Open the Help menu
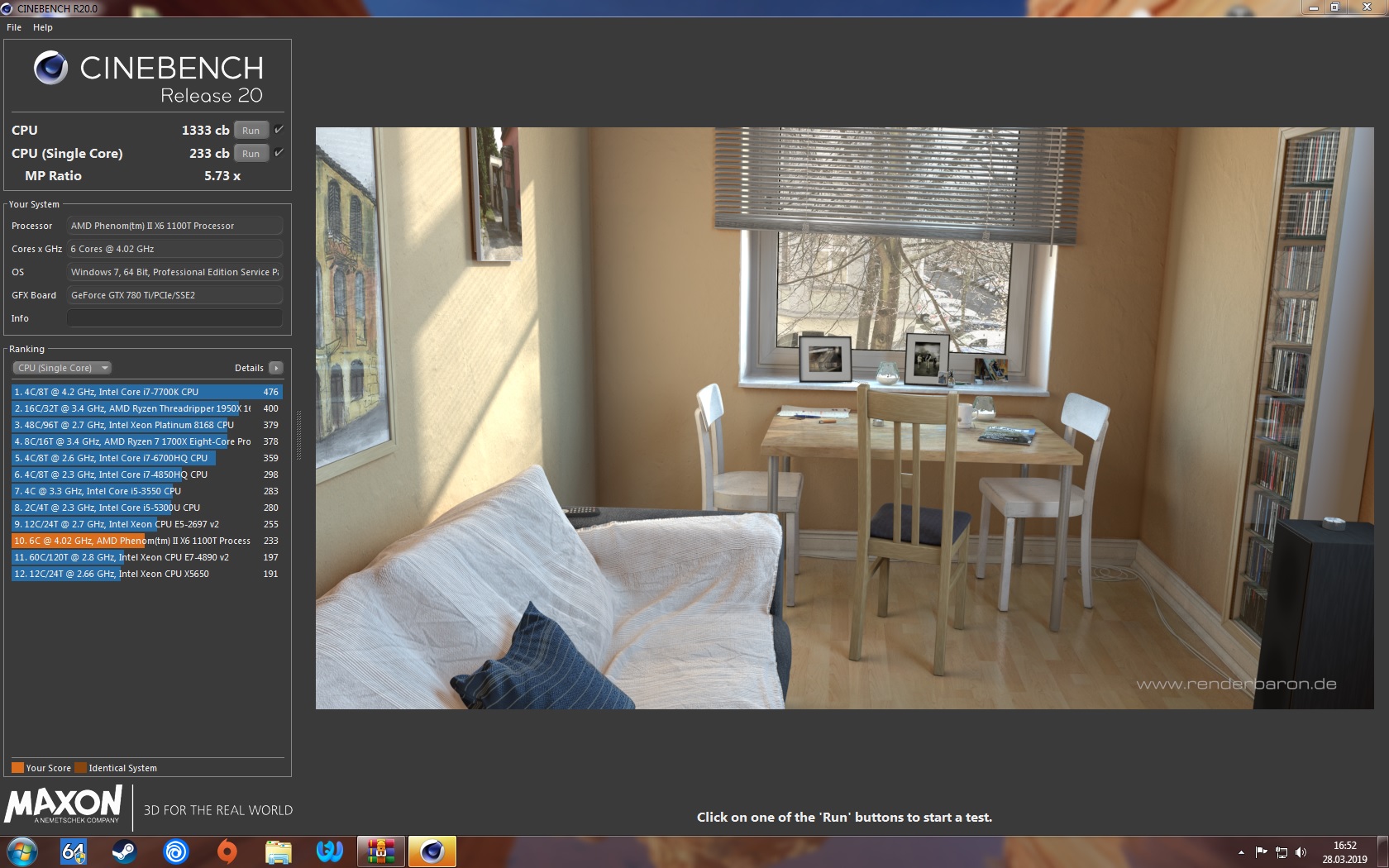The width and height of the screenshot is (1389, 868). coord(43,27)
